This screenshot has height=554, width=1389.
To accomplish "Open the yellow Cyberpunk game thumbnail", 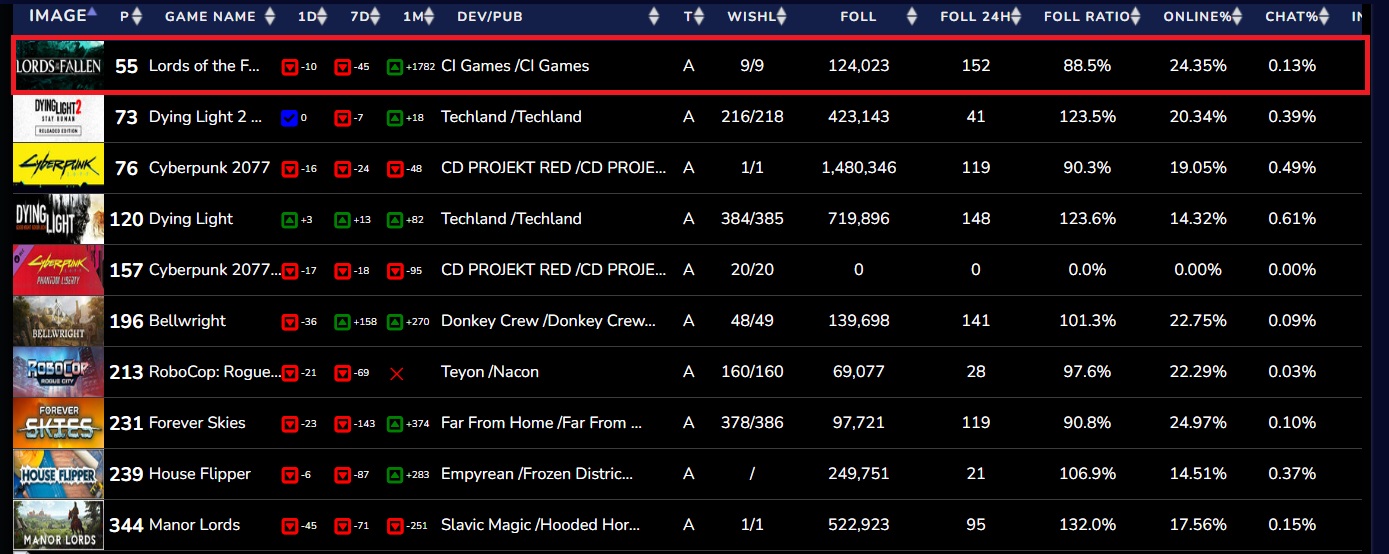I will [x=58, y=168].
